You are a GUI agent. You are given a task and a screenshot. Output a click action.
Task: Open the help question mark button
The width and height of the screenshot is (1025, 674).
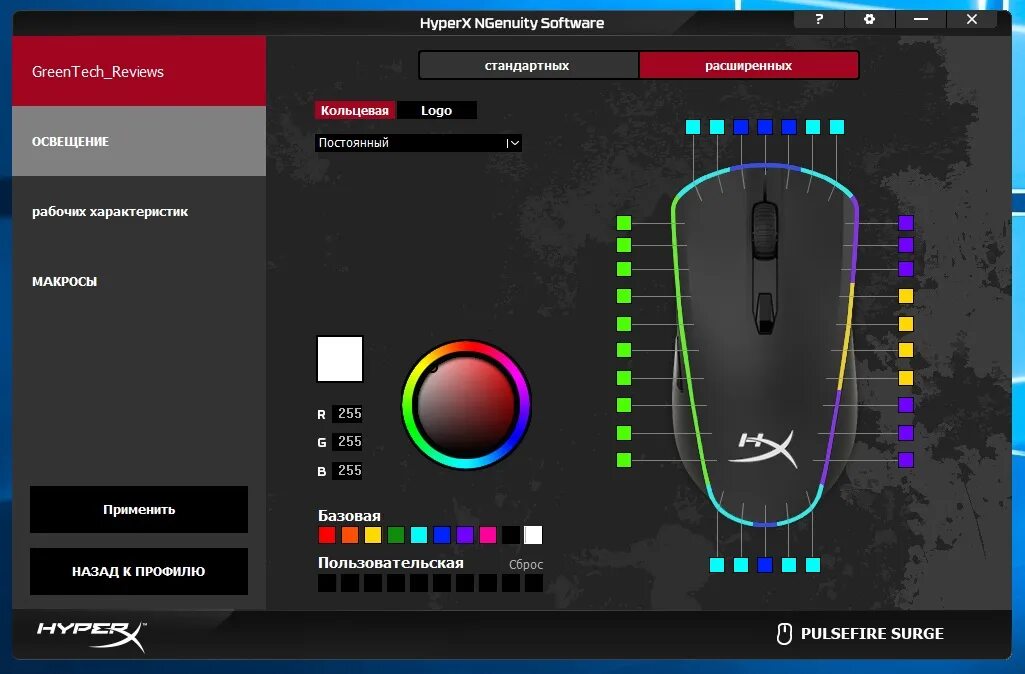pyautogui.click(x=819, y=19)
